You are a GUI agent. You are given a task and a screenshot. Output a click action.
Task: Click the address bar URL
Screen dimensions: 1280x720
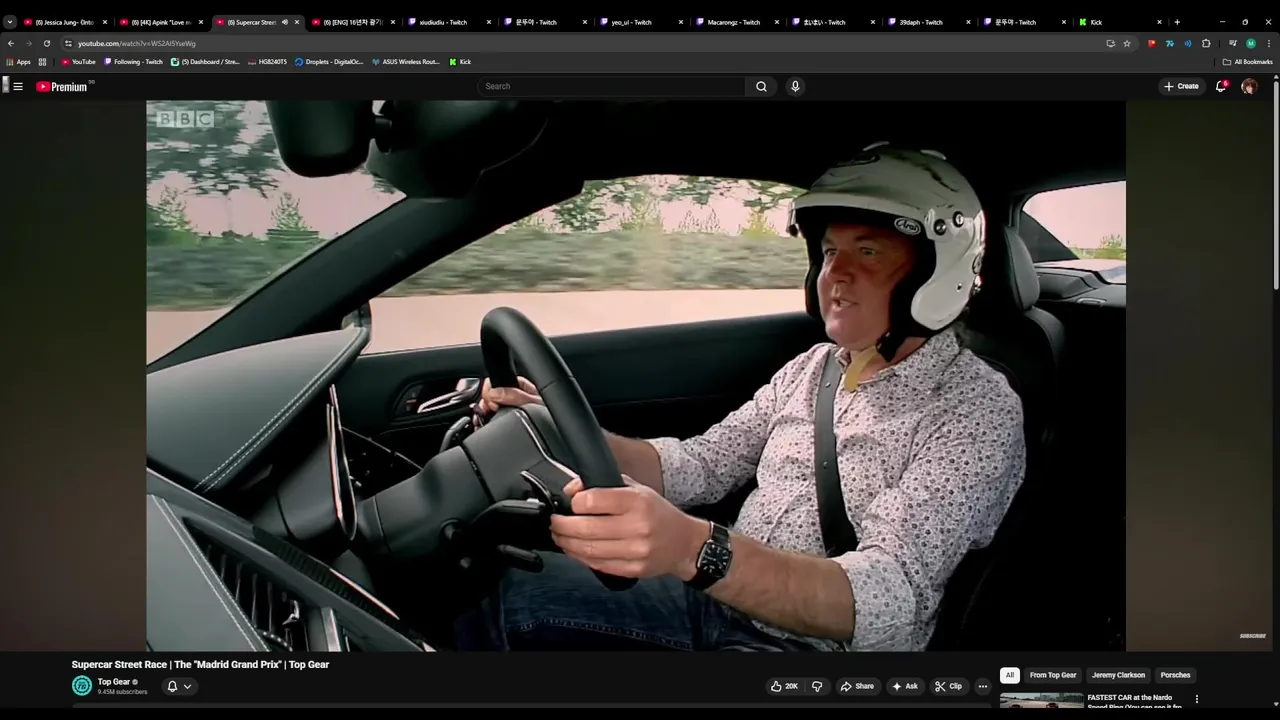pos(137,43)
